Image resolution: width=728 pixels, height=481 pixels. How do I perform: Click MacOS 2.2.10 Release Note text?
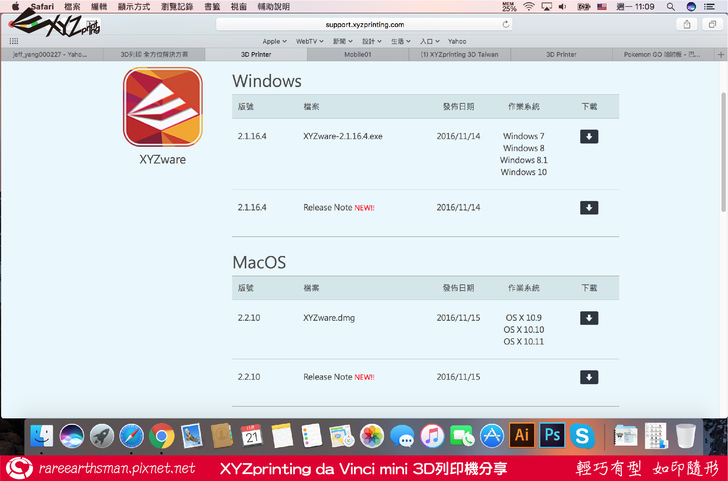[x=339, y=377]
